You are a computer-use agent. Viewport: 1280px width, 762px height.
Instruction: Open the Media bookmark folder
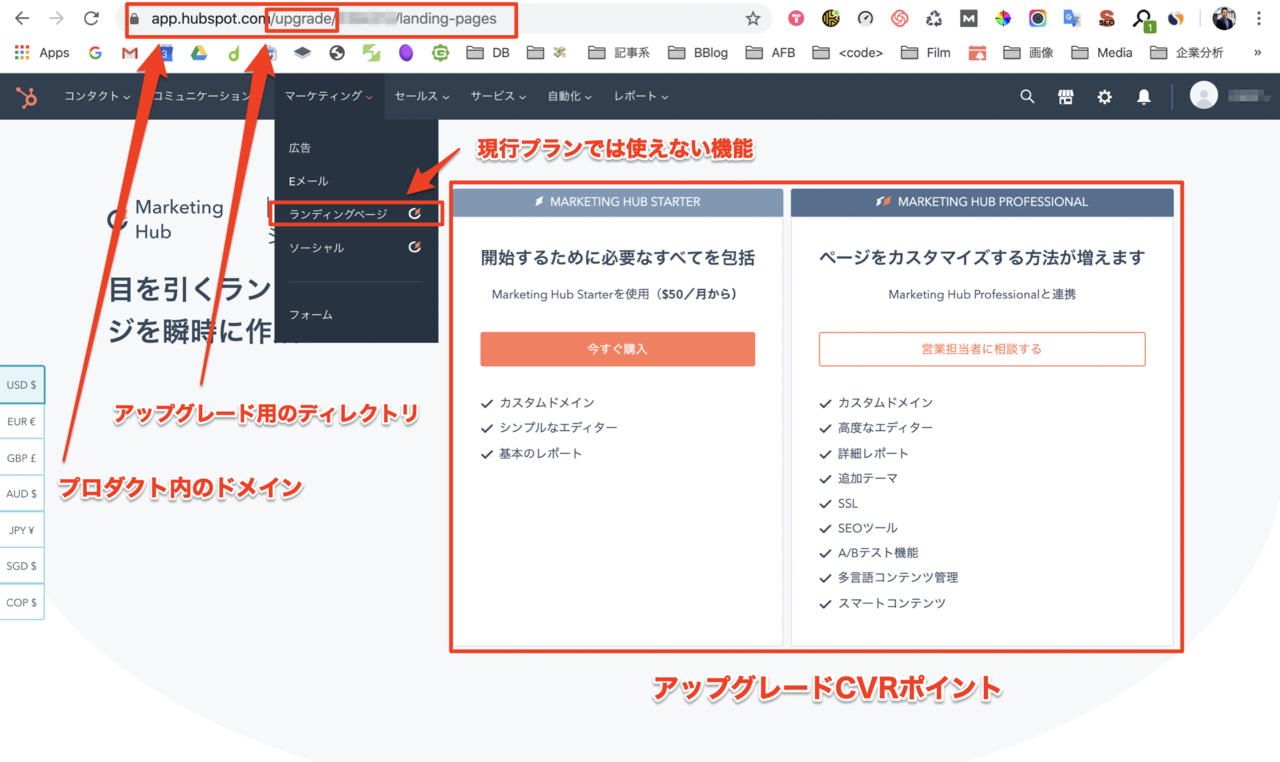click(1101, 53)
